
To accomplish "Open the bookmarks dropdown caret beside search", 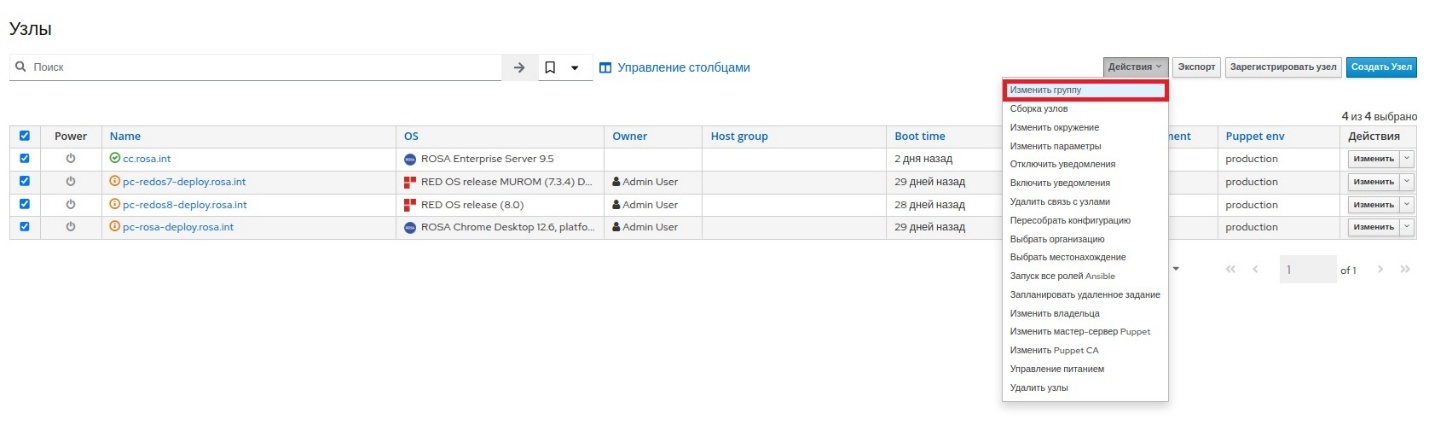I will (x=574, y=68).
